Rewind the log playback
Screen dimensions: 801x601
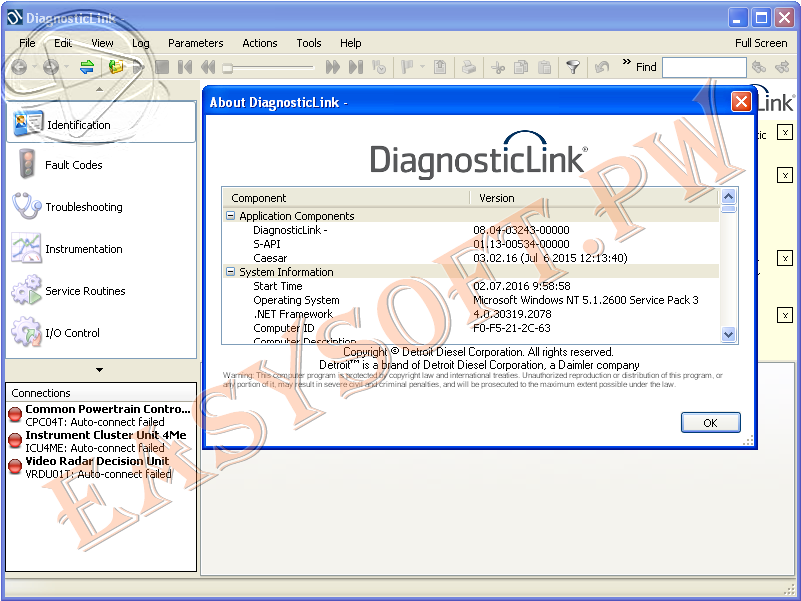click(x=208, y=67)
